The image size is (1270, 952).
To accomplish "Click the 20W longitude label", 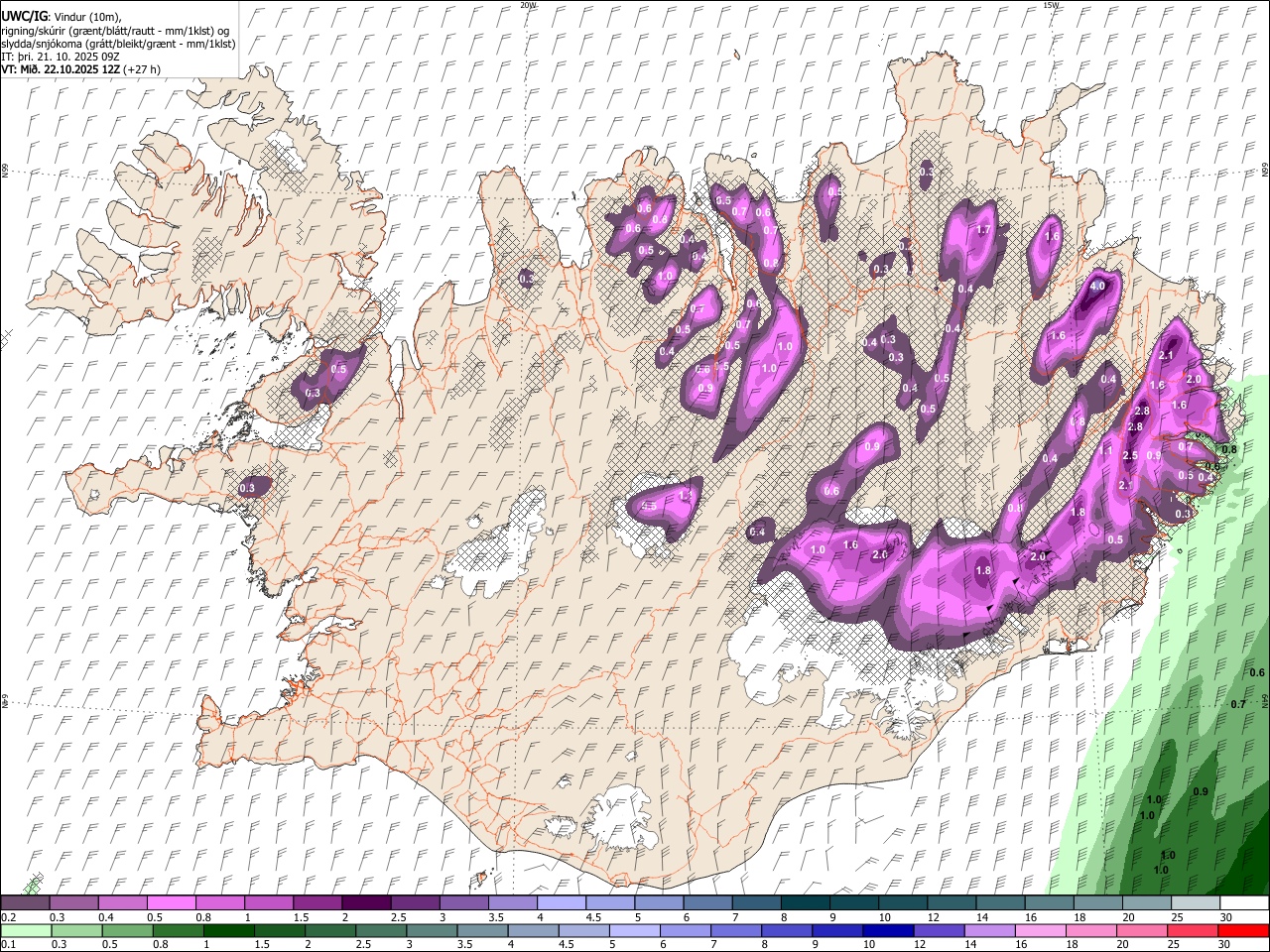I will [x=528, y=5].
